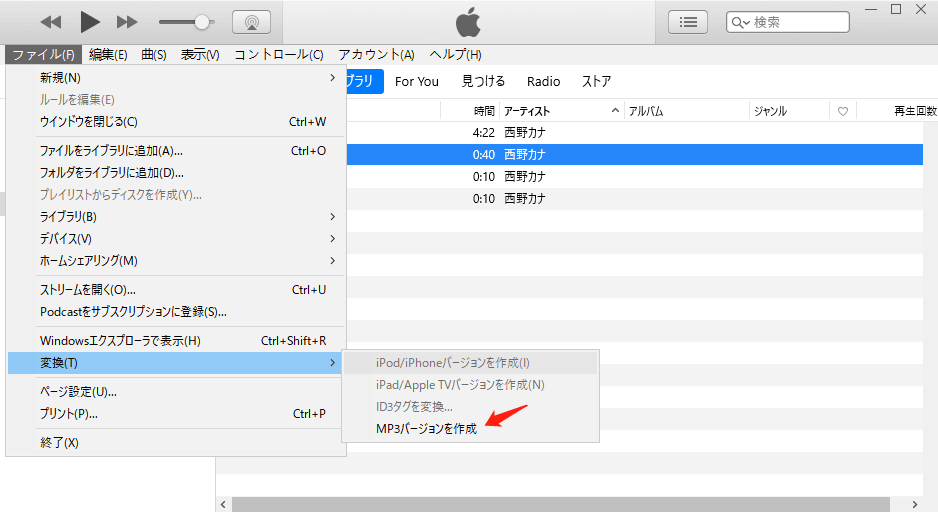Switch to the ライブラリ tab
The width and height of the screenshot is (938, 512).
pyautogui.click(x=364, y=81)
